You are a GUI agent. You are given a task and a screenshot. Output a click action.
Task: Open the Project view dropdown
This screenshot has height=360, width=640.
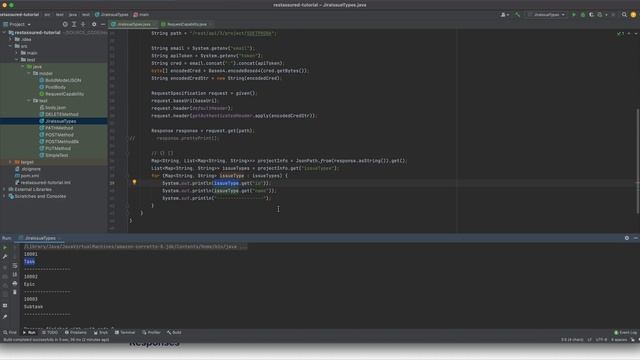[x=17, y=24]
